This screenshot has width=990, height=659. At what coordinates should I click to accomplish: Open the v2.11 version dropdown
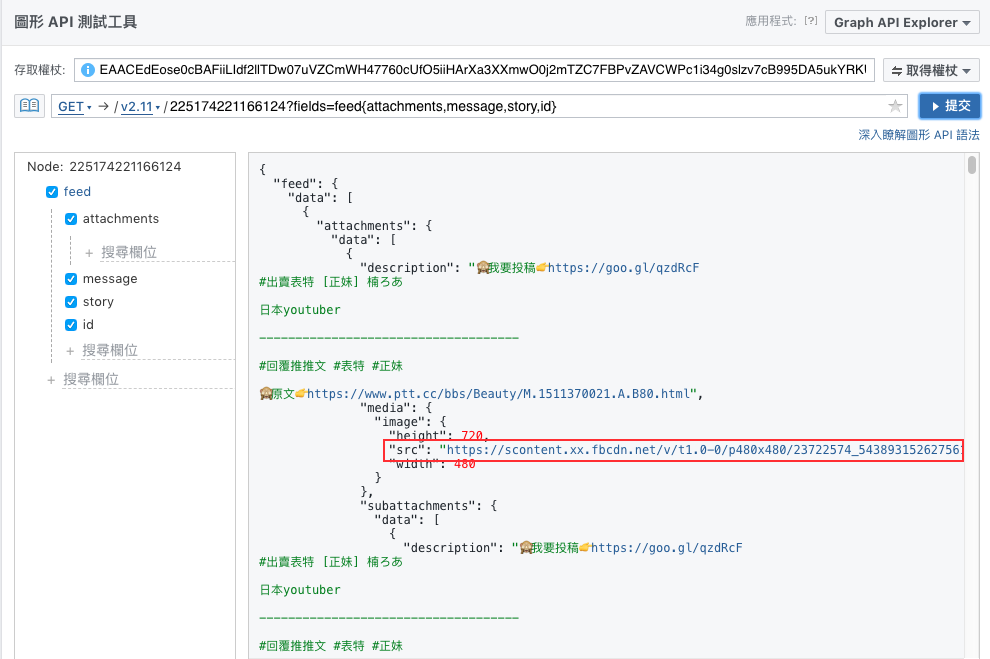tap(140, 107)
